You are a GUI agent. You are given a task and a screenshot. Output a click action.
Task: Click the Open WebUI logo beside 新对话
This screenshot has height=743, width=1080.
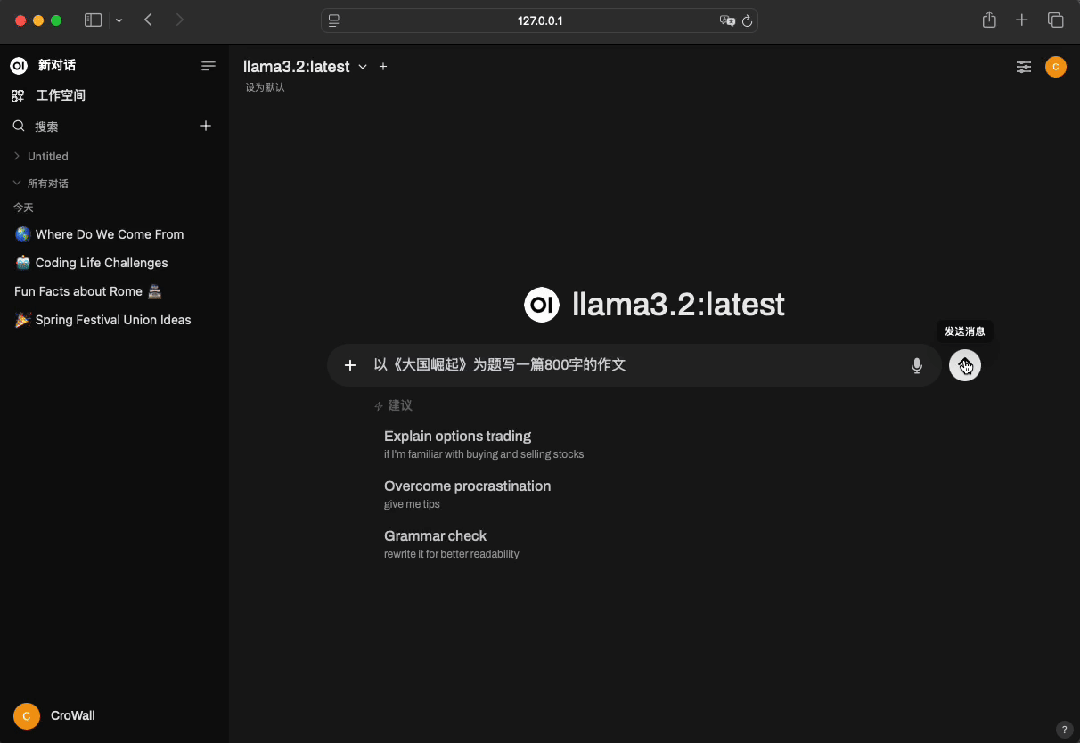pos(19,65)
